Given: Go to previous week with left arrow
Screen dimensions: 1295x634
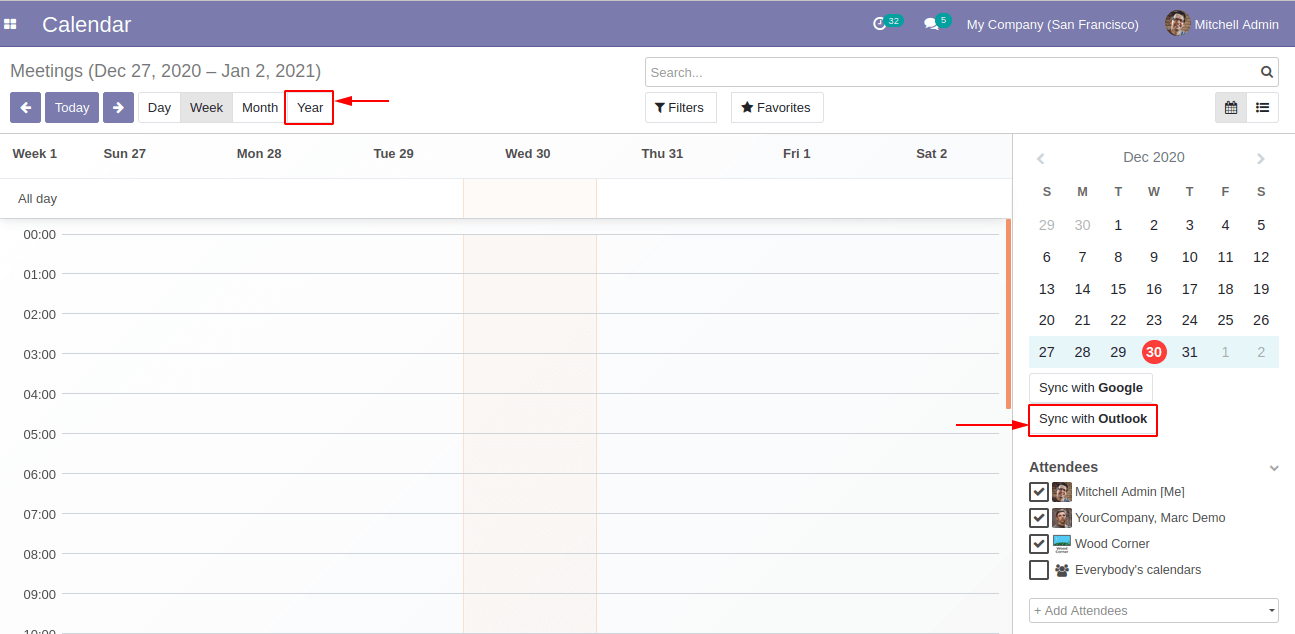Looking at the screenshot, I should click(x=26, y=108).
